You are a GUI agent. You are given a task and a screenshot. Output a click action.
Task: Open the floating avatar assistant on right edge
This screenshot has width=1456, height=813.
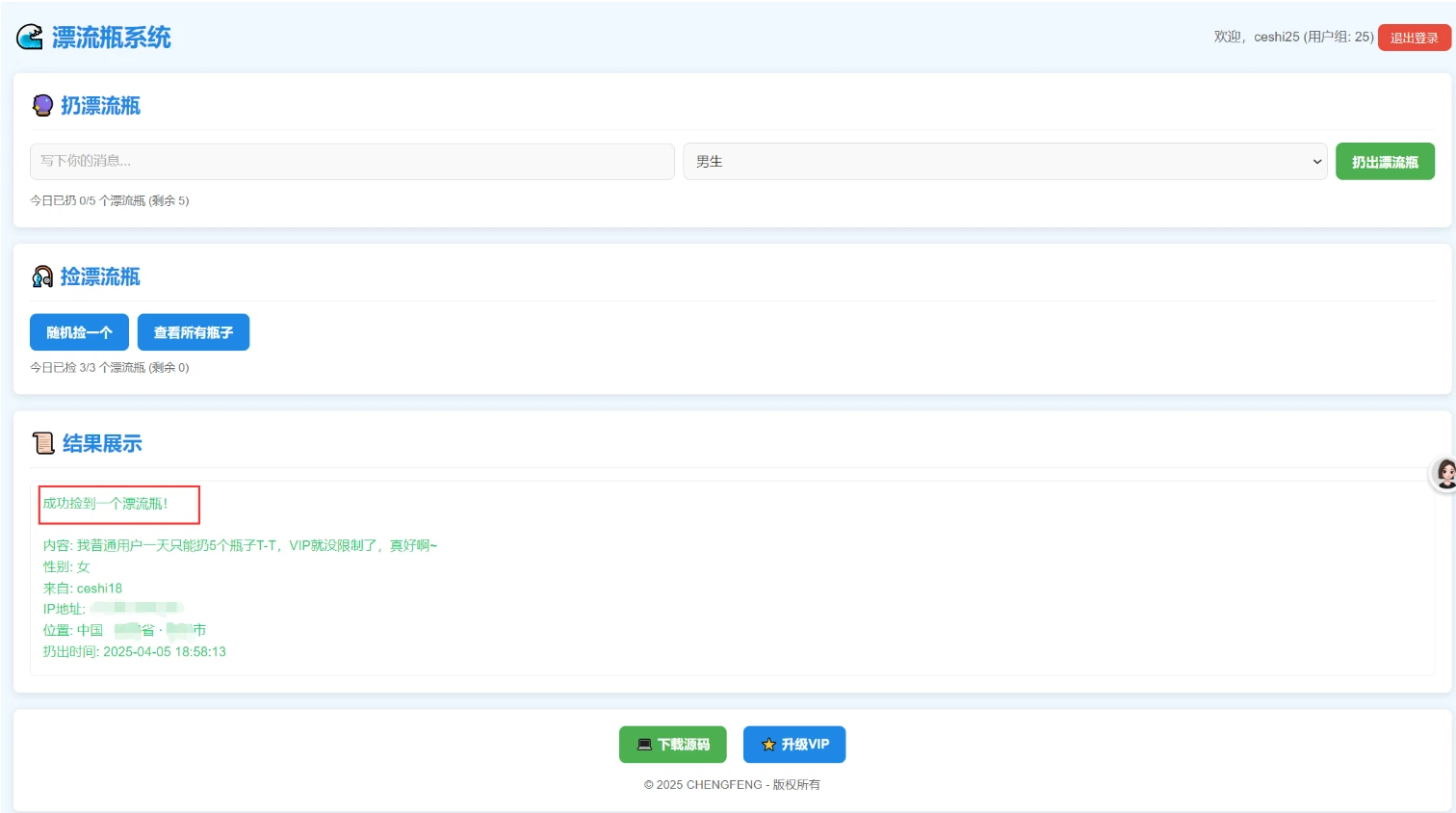tap(1444, 474)
